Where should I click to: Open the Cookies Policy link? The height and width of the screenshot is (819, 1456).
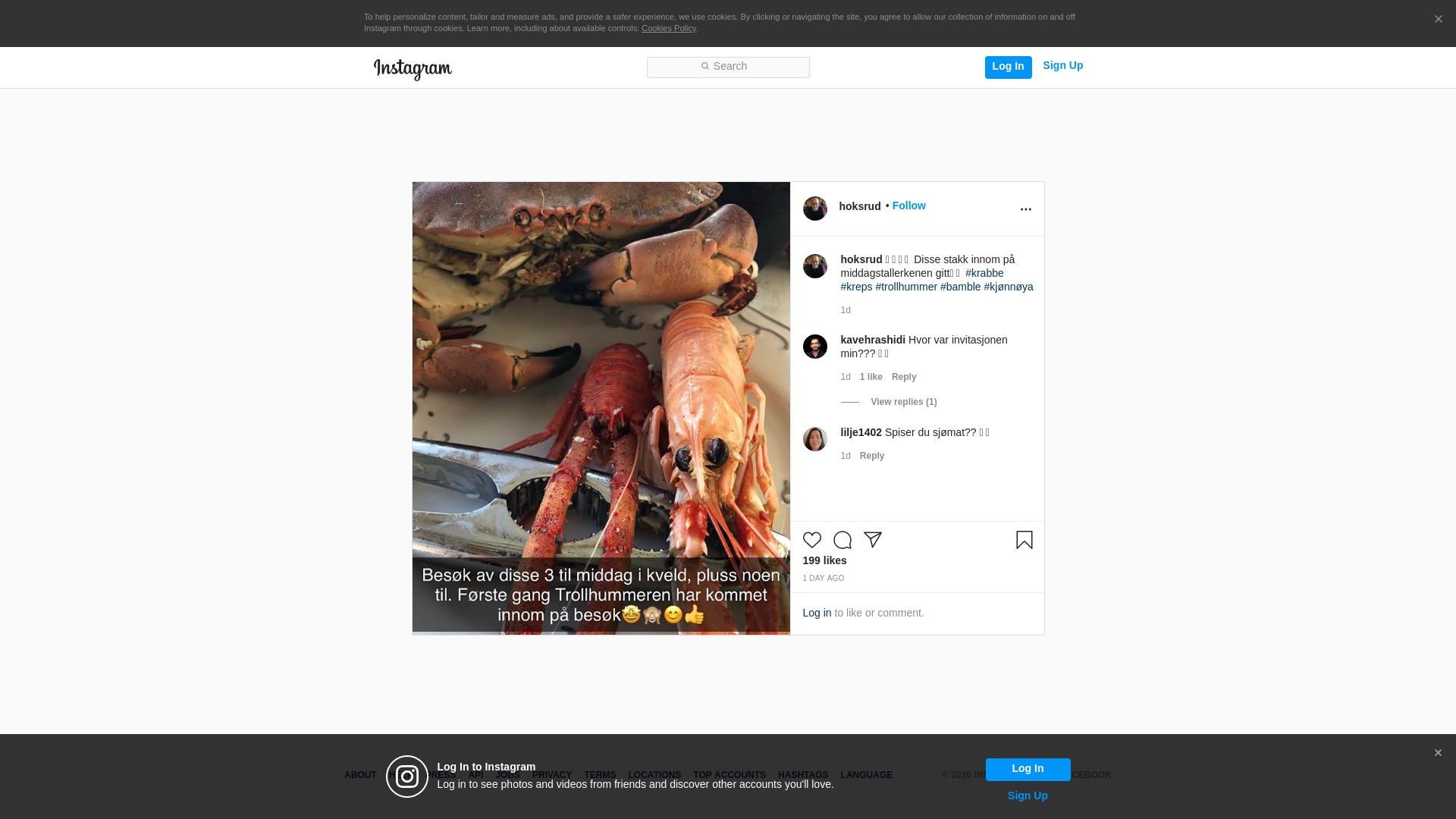pos(669,28)
